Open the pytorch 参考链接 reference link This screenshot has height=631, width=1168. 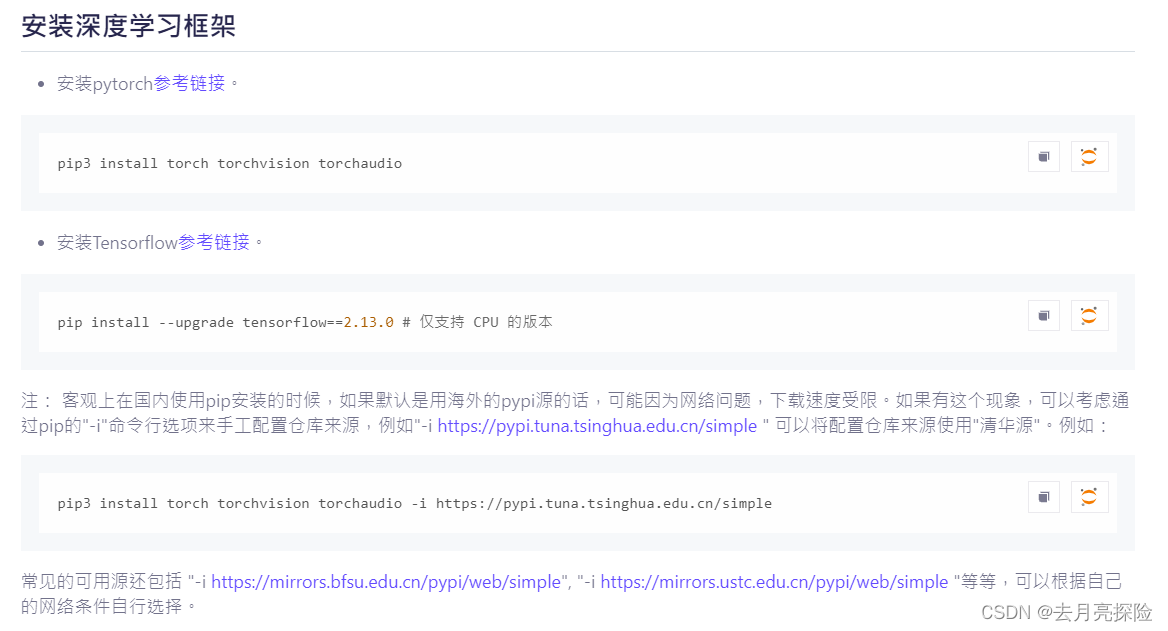click(x=188, y=83)
